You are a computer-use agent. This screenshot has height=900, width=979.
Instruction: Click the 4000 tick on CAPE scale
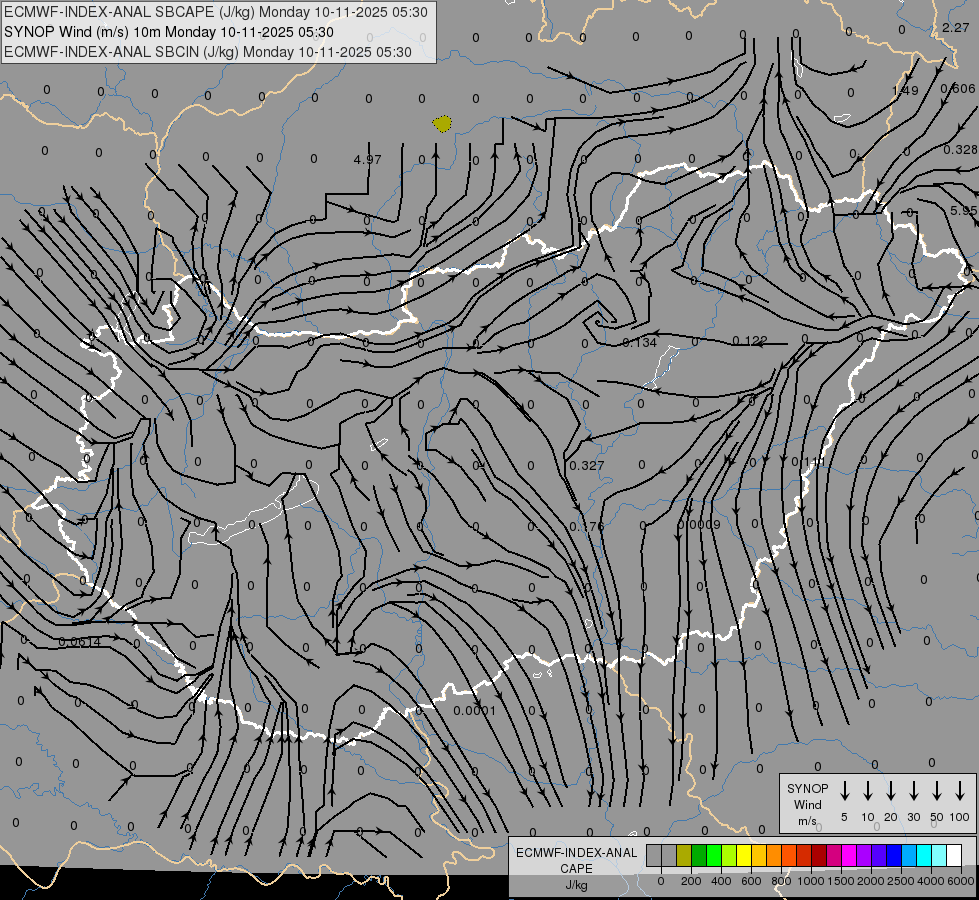coord(931,881)
